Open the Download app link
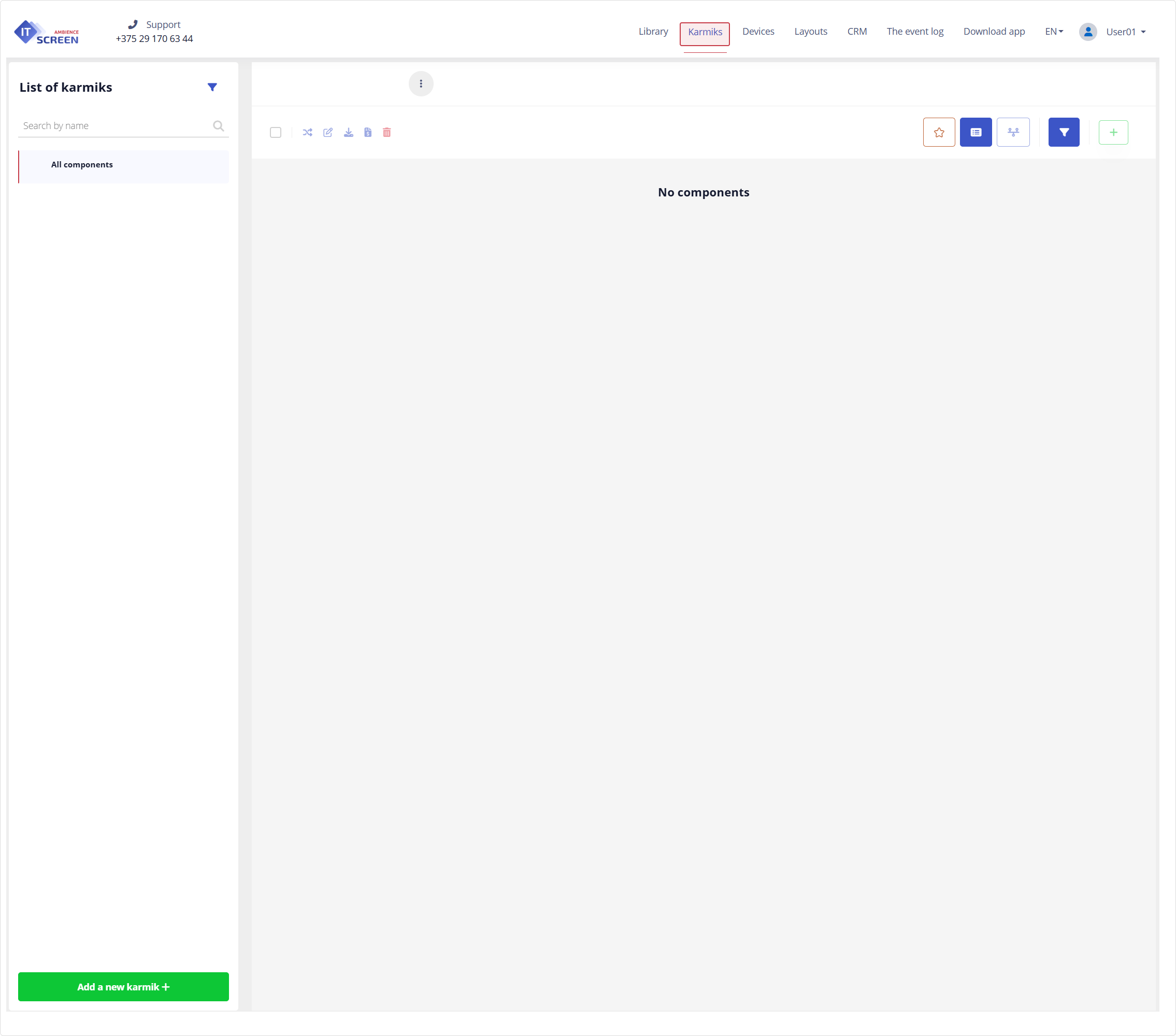This screenshot has height=1036, width=1176. (994, 32)
